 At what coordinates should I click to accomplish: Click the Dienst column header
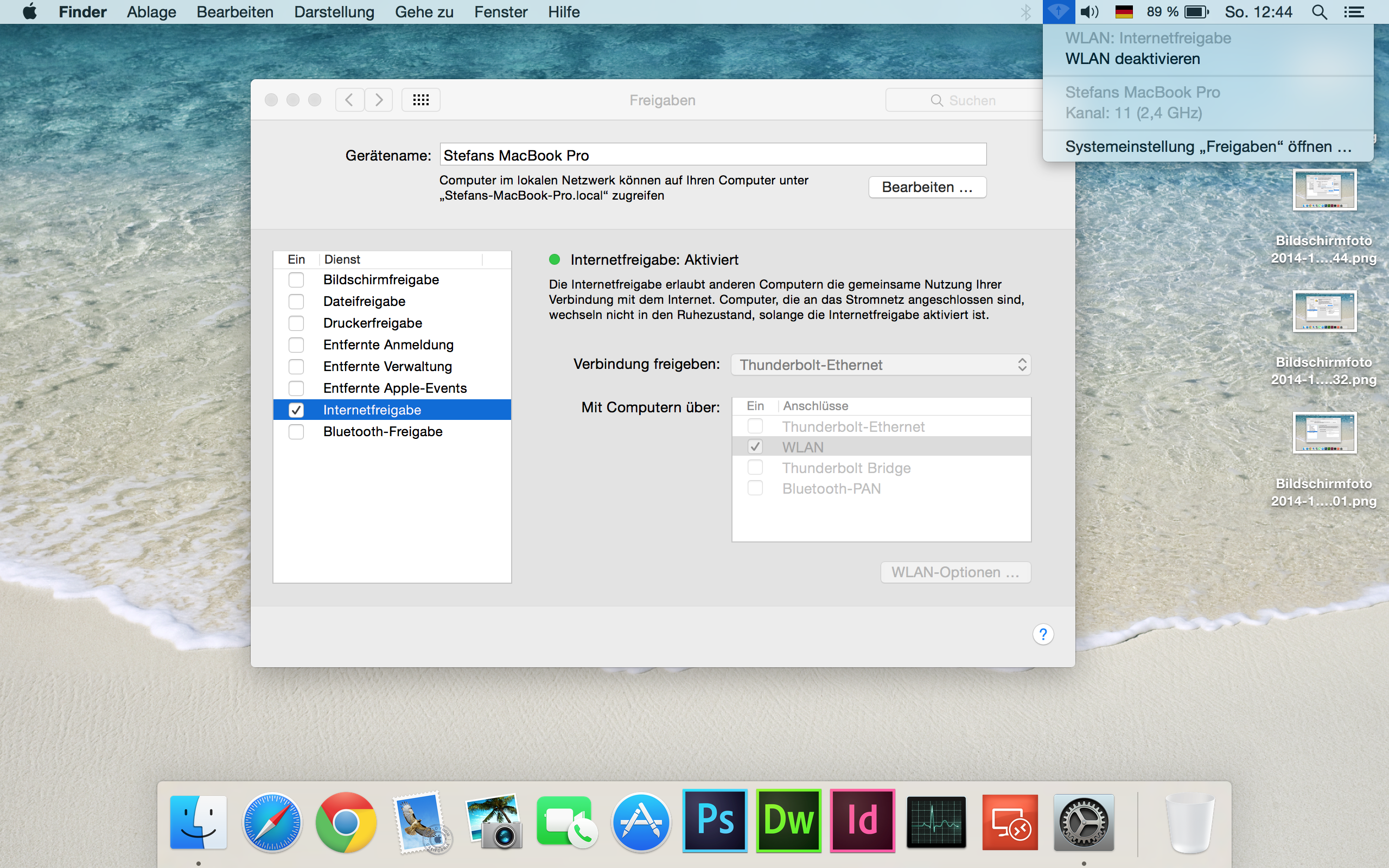(x=342, y=259)
